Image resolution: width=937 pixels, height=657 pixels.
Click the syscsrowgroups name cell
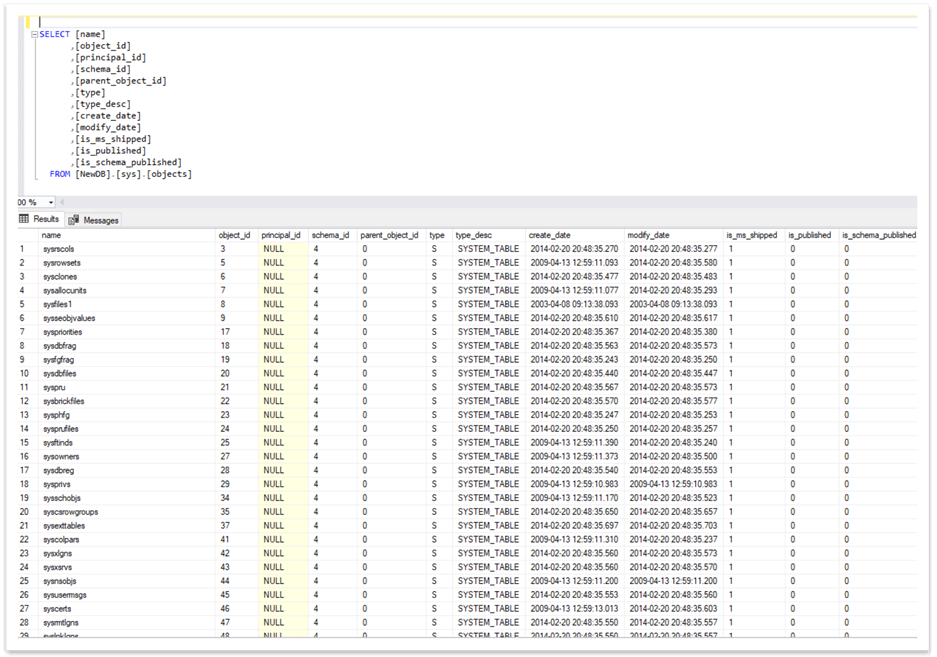click(x=128, y=512)
